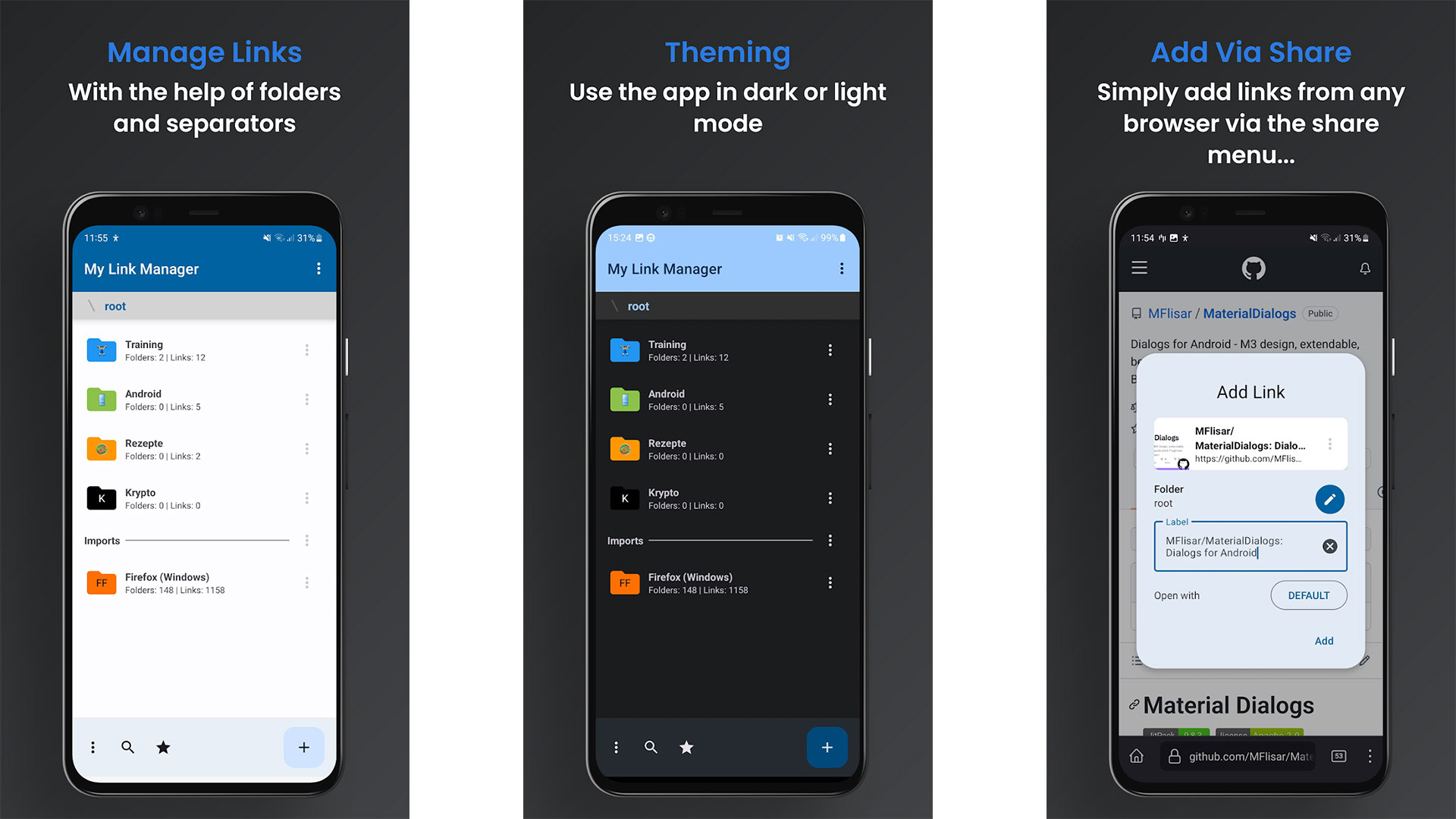Click the edit pencil icon for folder
Viewport: 1456px width, 819px height.
pyautogui.click(x=1329, y=499)
